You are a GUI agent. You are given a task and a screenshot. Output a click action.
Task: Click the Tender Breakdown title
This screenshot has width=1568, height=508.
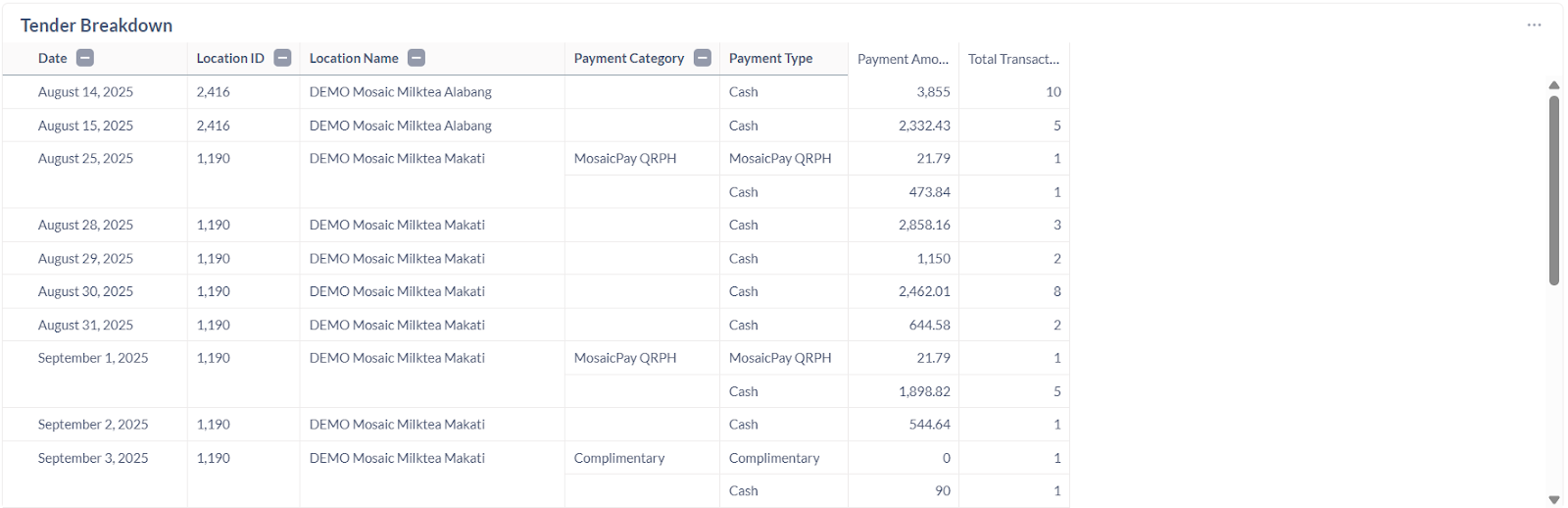96,25
